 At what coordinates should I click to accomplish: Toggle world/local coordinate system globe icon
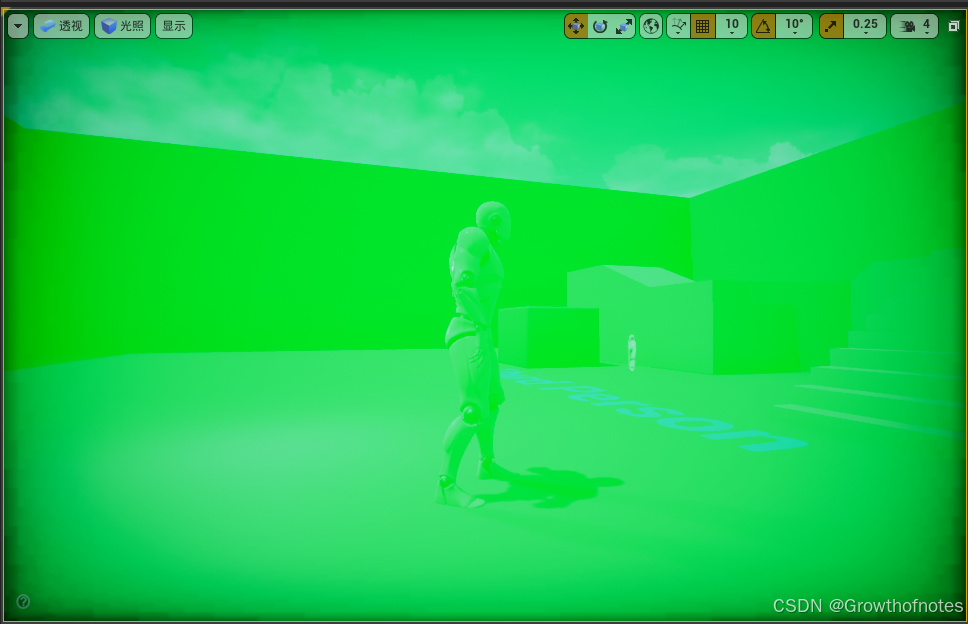651,26
